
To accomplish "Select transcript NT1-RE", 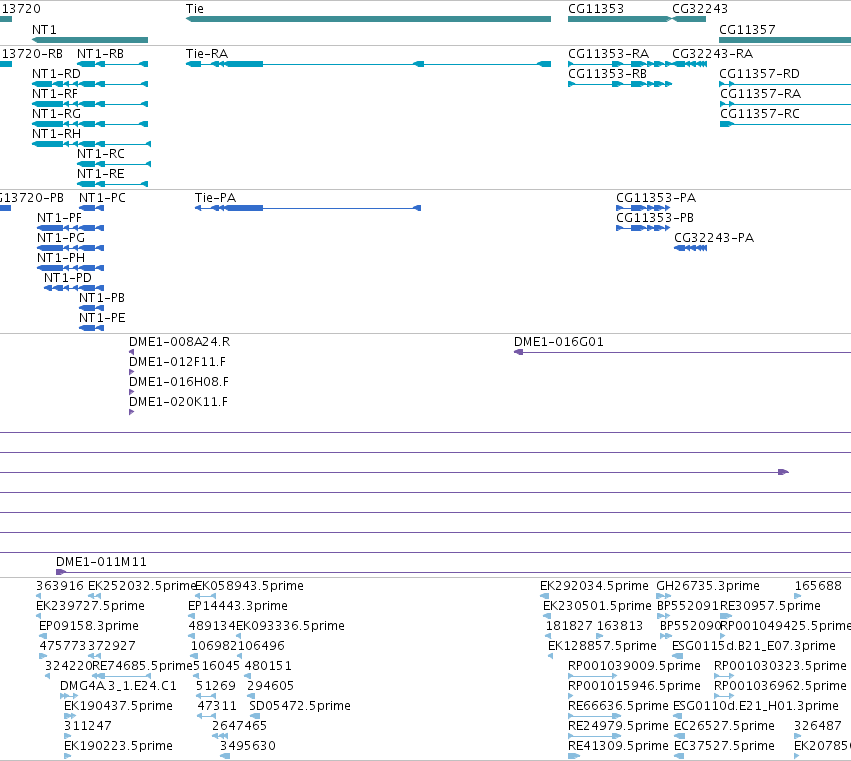I will (113, 184).
